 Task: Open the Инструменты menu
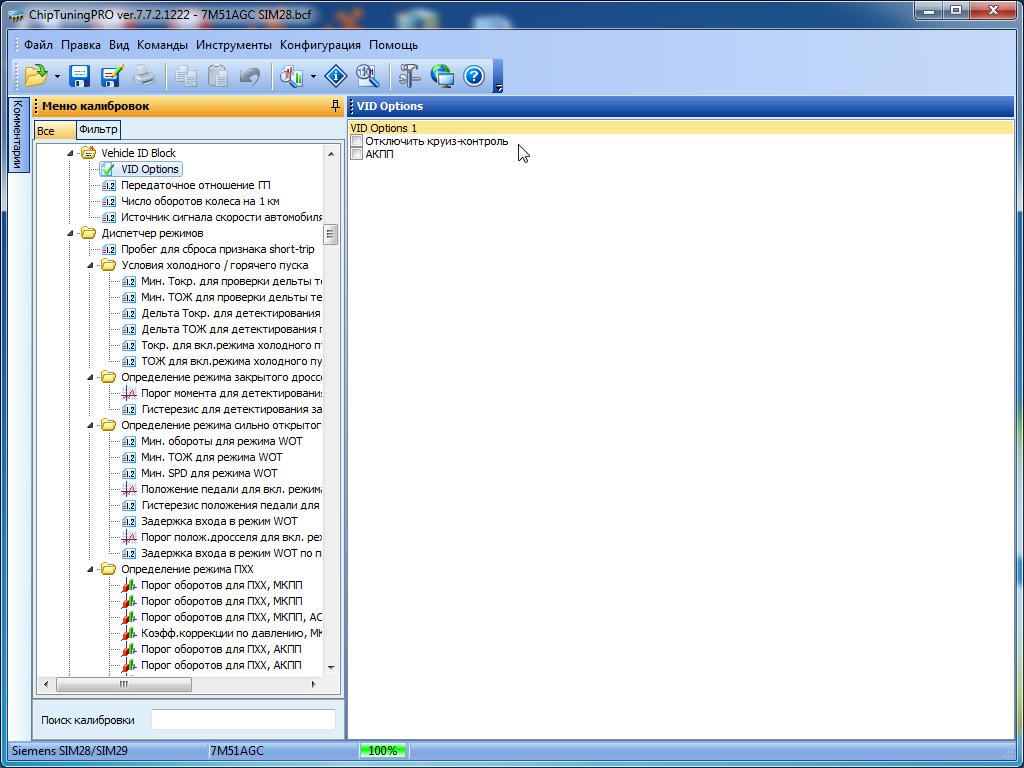tap(234, 45)
